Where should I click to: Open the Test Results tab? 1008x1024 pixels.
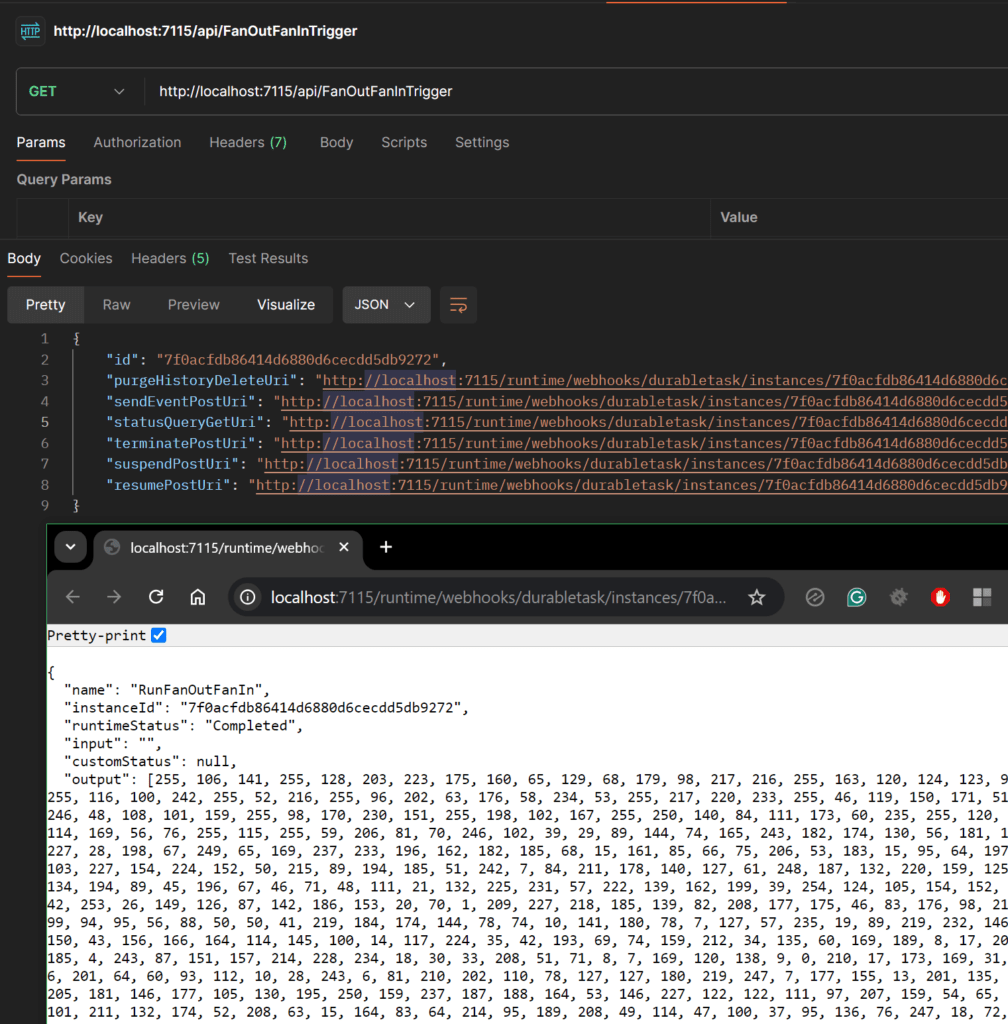click(x=268, y=258)
